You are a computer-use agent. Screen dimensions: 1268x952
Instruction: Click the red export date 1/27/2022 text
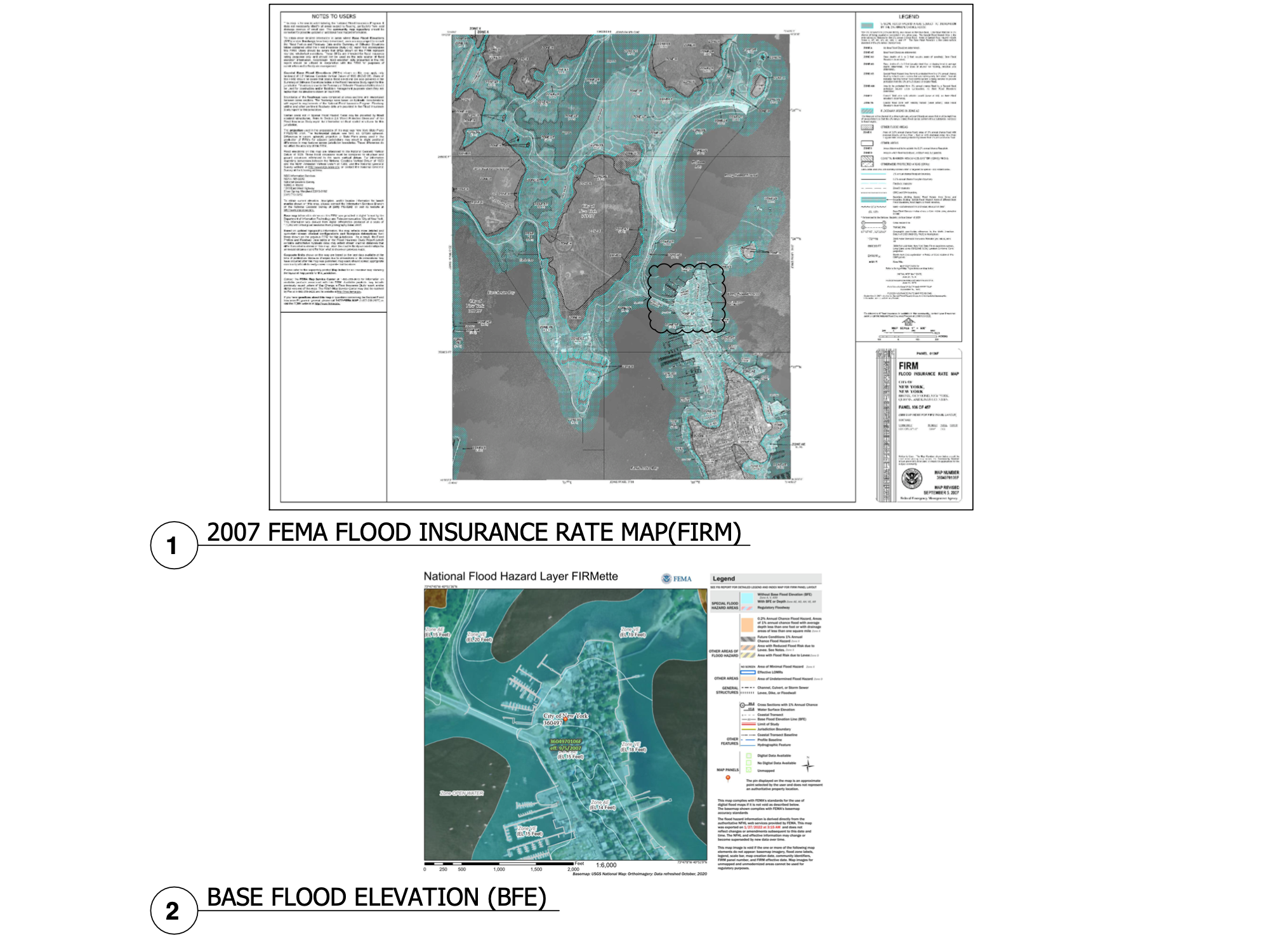(762, 827)
